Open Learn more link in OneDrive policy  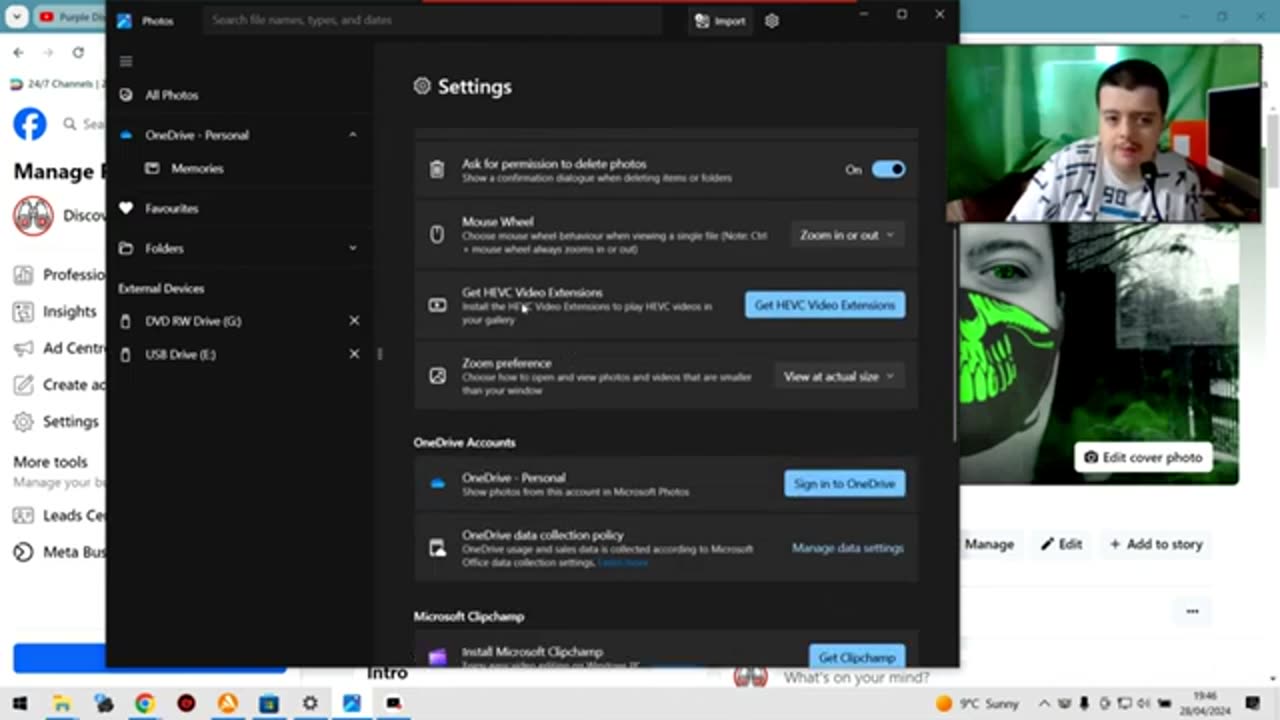622,563
